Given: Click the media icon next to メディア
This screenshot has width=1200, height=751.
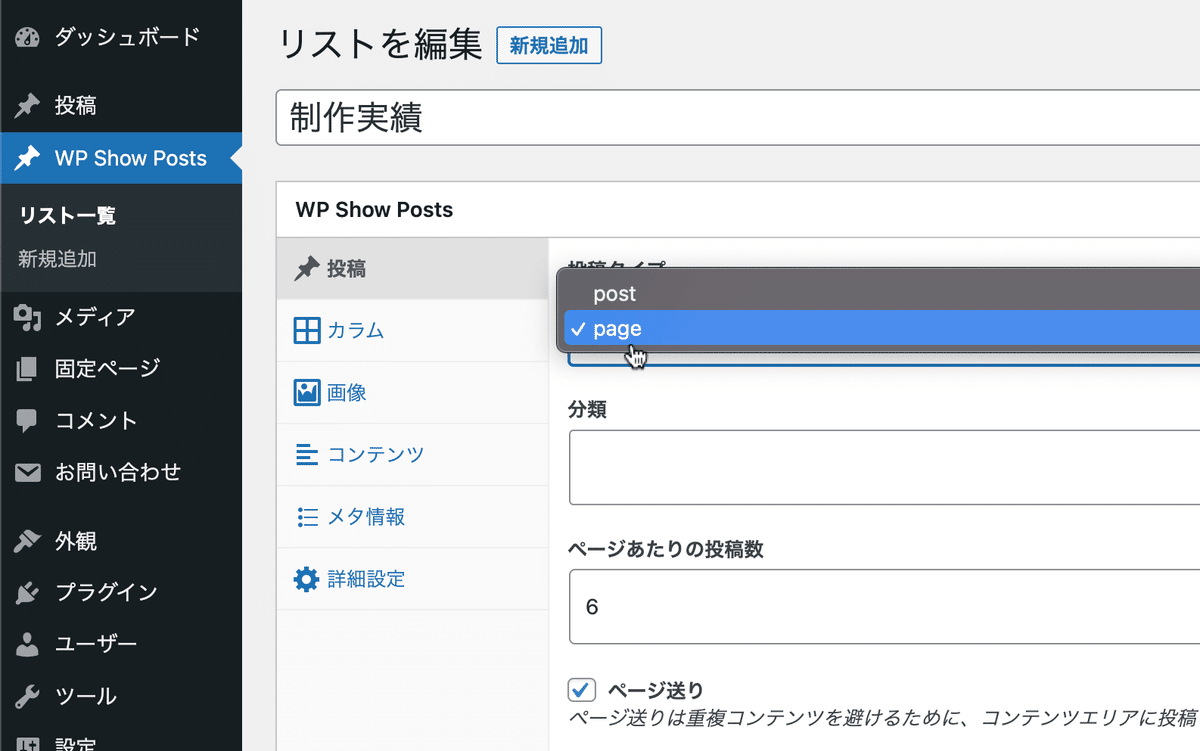Looking at the screenshot, I should point(27,318).
